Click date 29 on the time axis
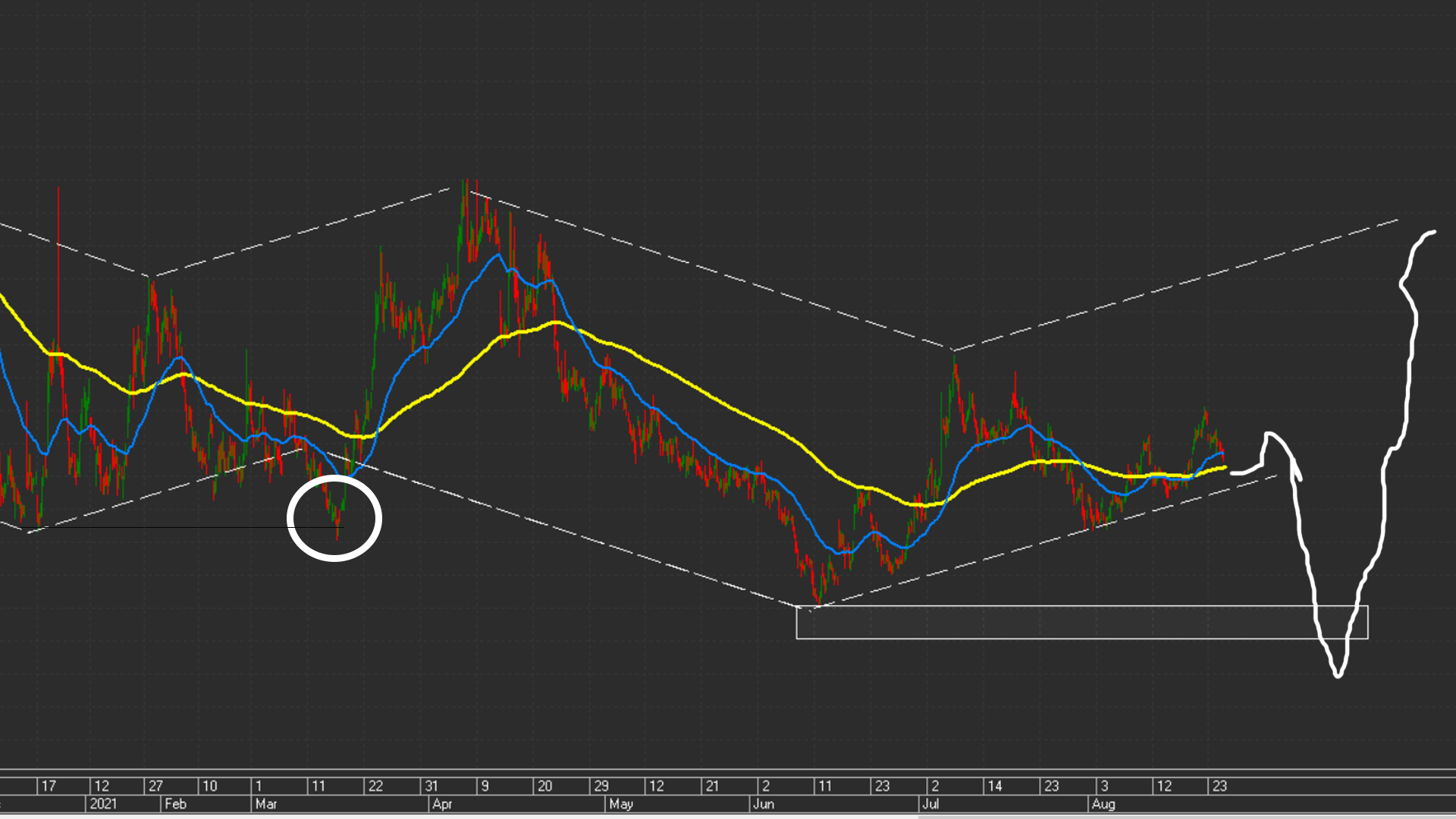1456x819 pixels. [601, 786]
